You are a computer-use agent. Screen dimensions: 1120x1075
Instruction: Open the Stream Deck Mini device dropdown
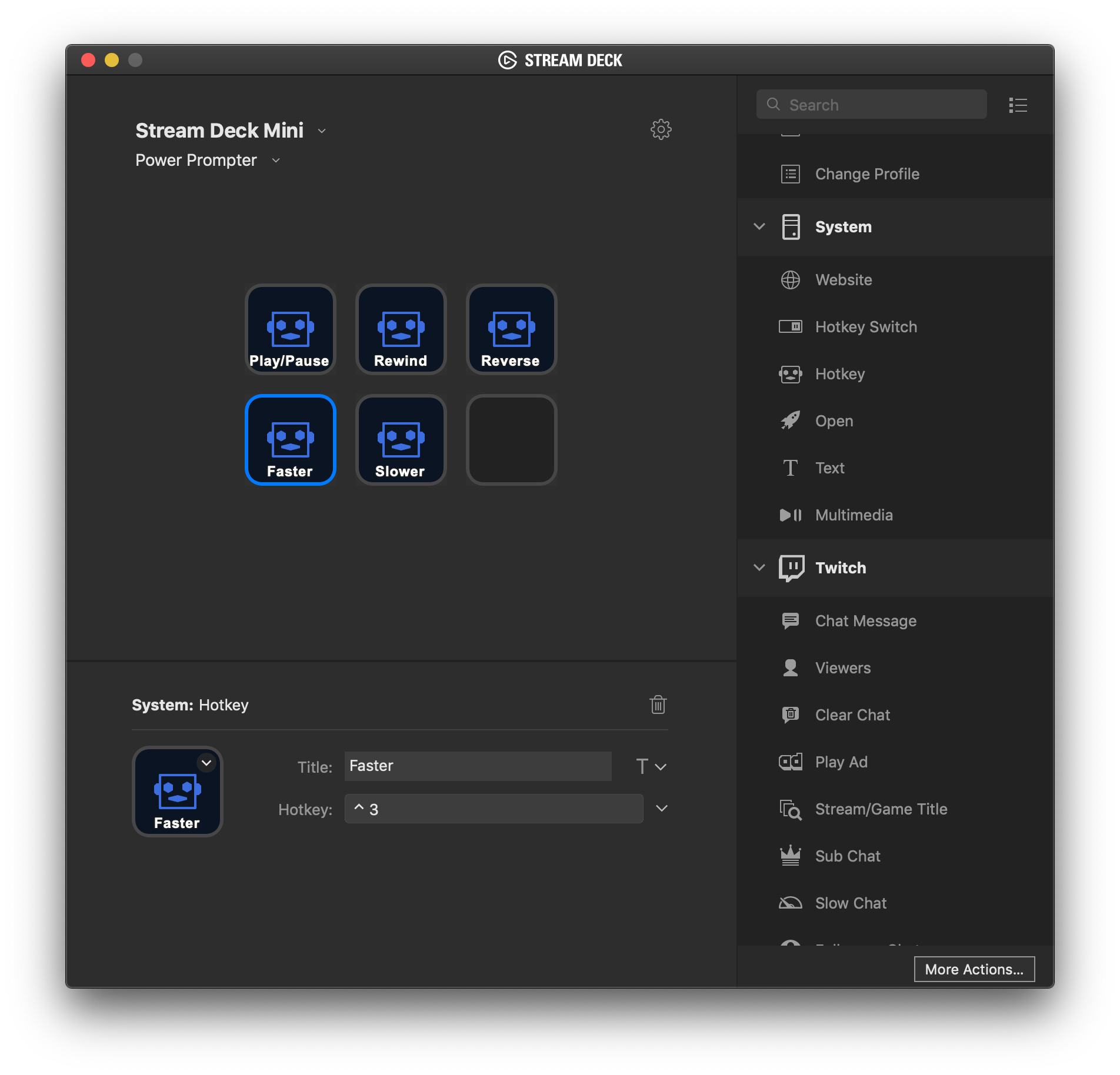point(322,131)
